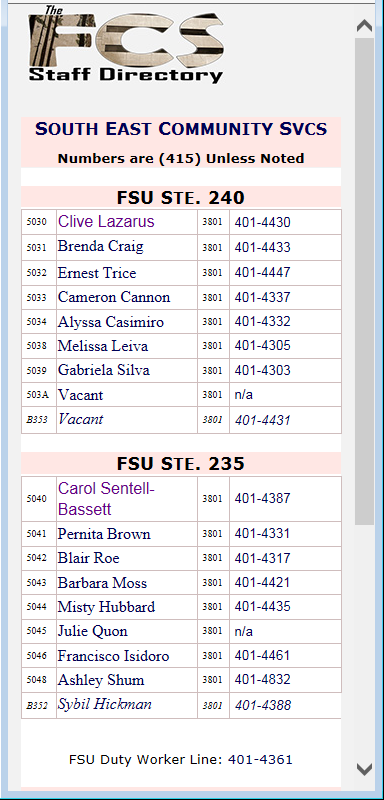Image resolution: width=384 pixels, height=800 pixels.
Task: Click the FSU Duty Worker Line text
Action: click(x=181, y=759)
